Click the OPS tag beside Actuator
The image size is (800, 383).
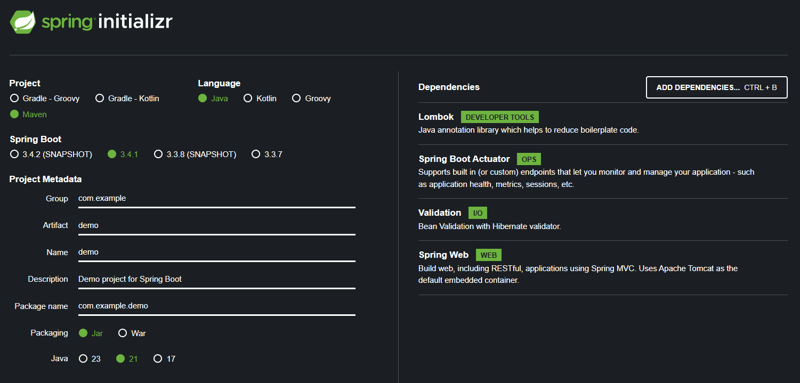click(x=529, y=159)
